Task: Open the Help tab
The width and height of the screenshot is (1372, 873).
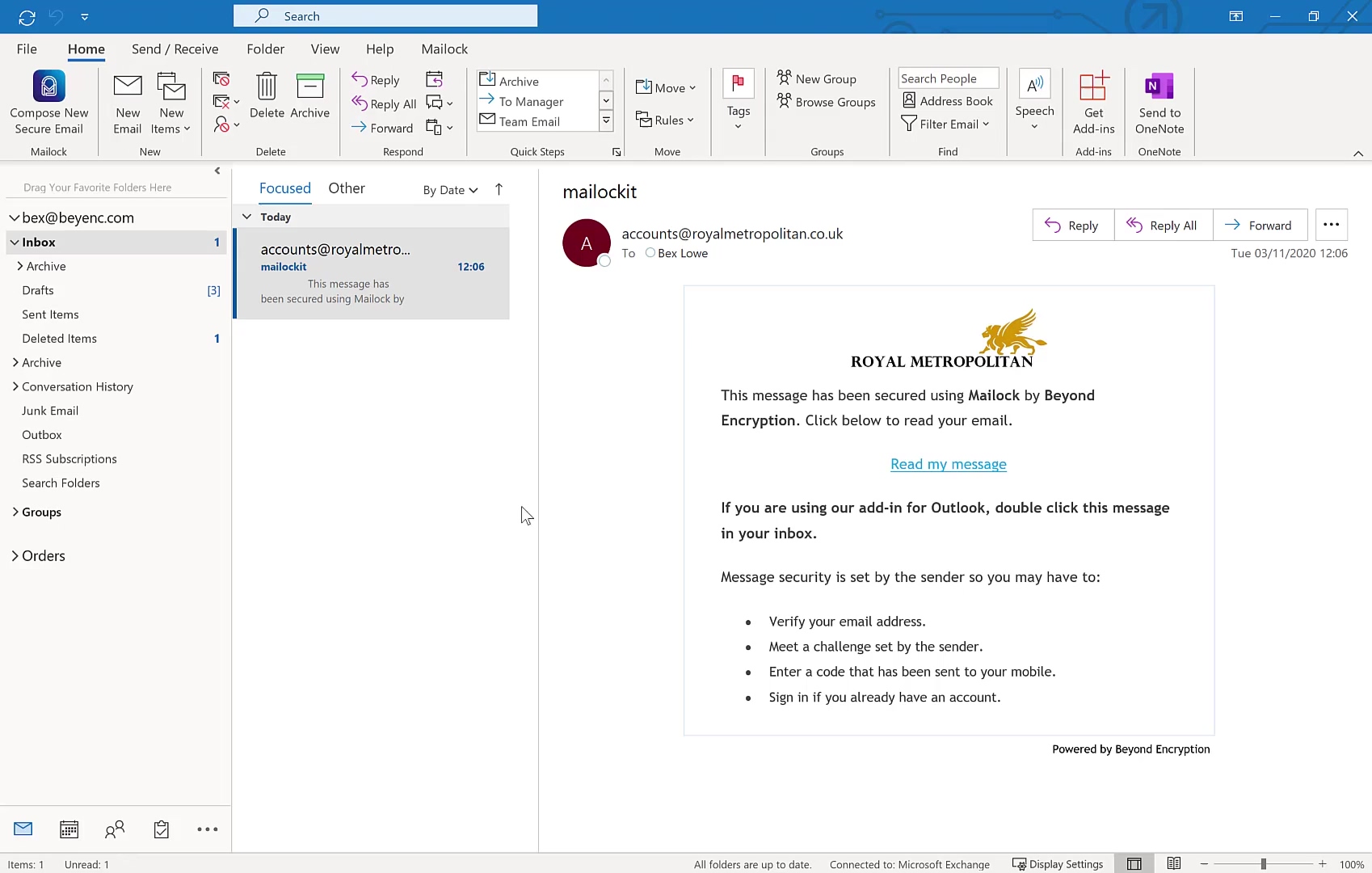Action: pyautogui.click(x=380, y=49)
